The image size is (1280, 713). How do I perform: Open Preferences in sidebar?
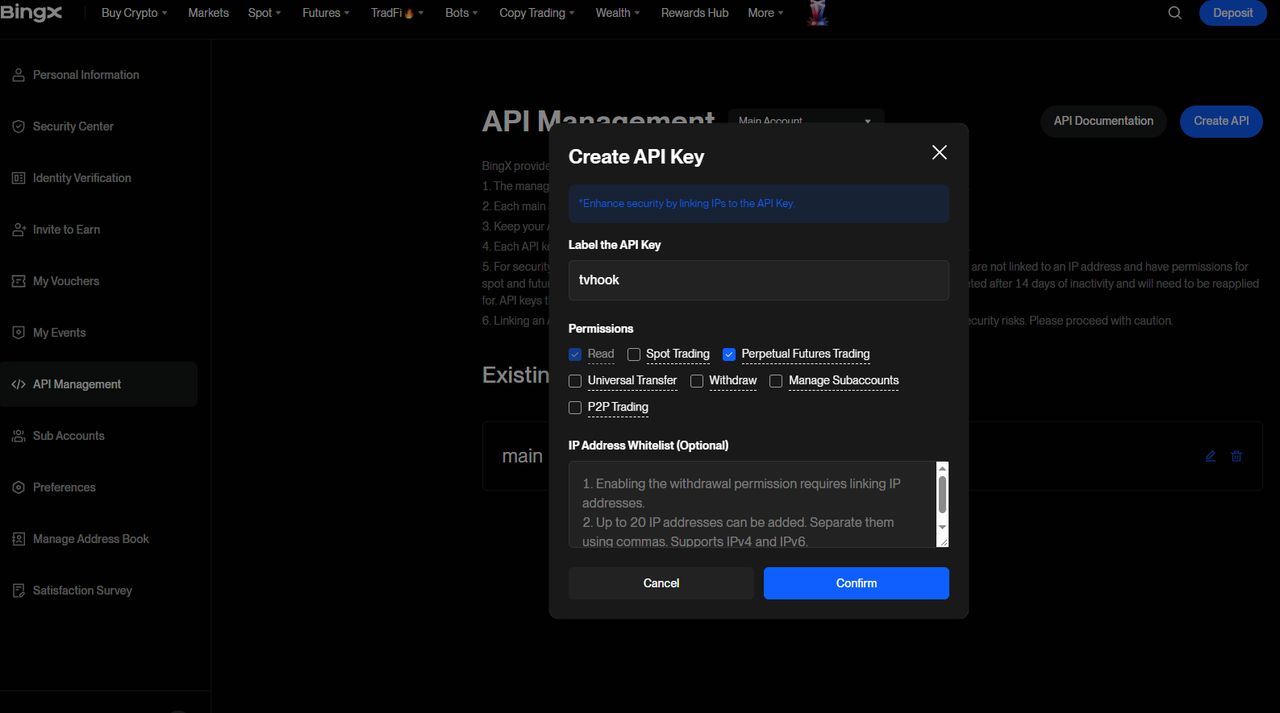point(64,488)
